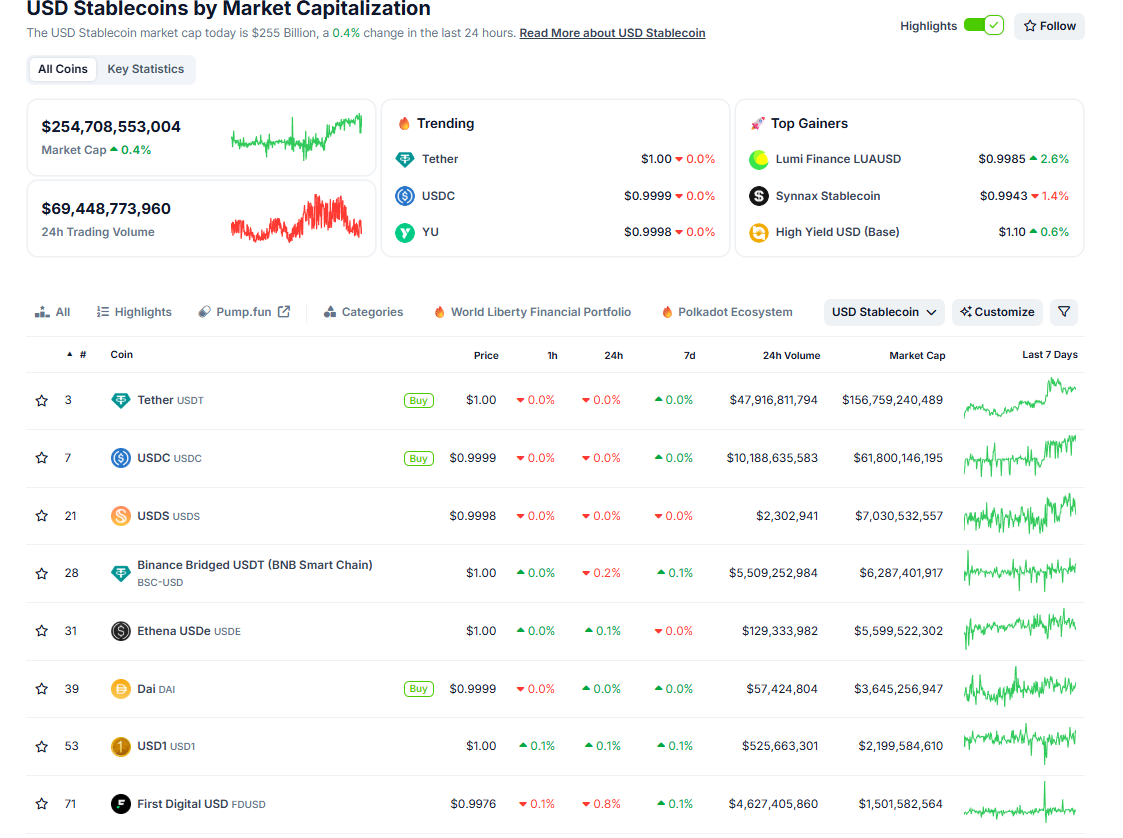Click the Highlights list icon
The height and width of the screenshot is (838, 1123).
tap(102, 312)
